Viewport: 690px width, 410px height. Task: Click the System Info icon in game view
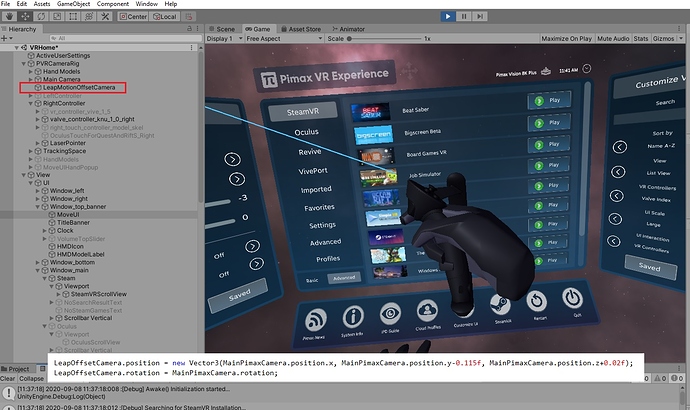(x=353, y=317)
